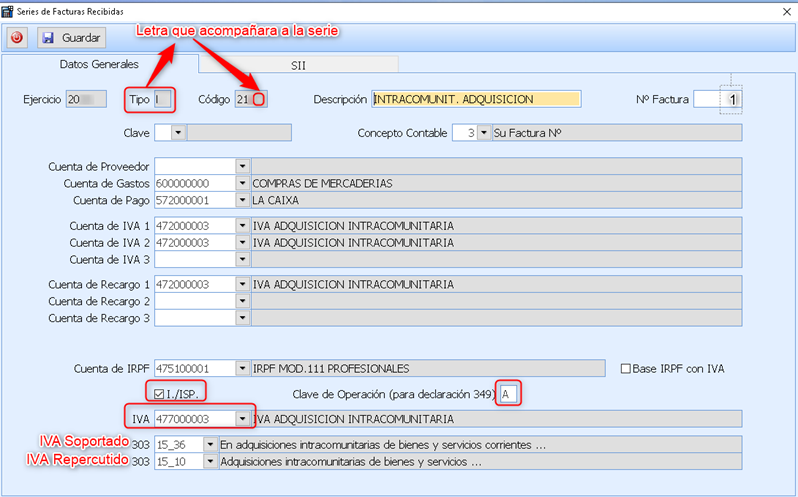The height and width of the screenshot is (497, 798).
Task: Open the Concepto Contable dropdown
Action: [483, 132]
